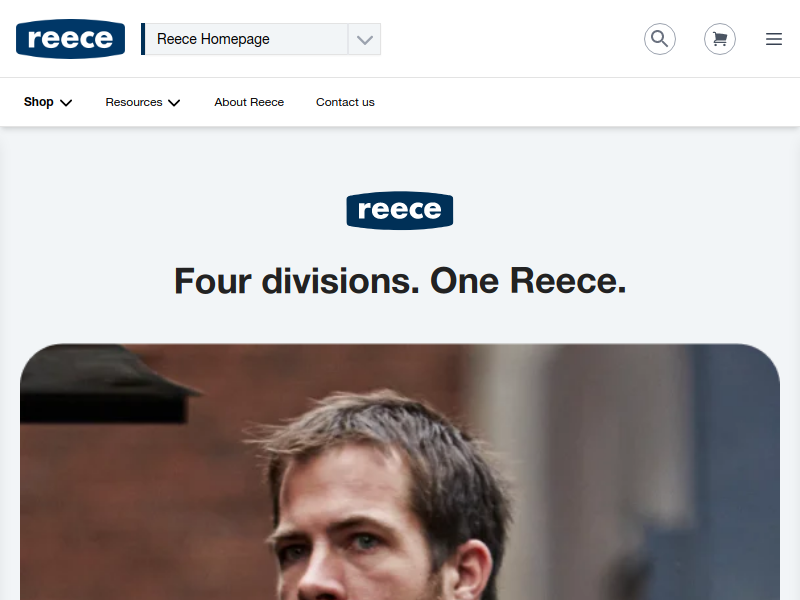800x600 pixels.
Task: Open the Contact us link
Action: pos(345,102)
